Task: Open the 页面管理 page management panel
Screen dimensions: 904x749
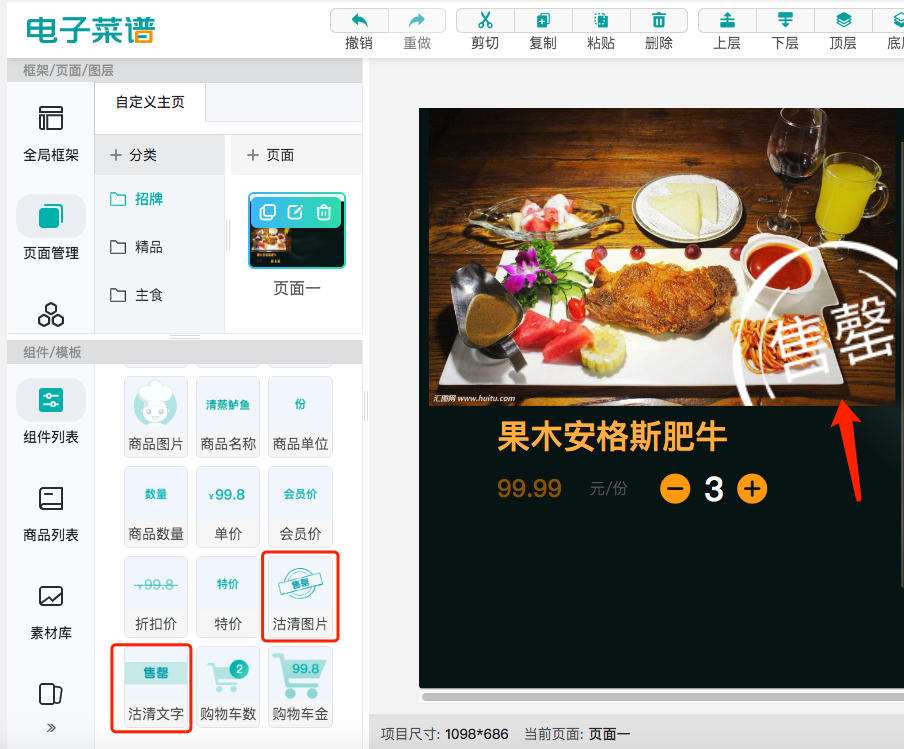Action: (50, 225)
